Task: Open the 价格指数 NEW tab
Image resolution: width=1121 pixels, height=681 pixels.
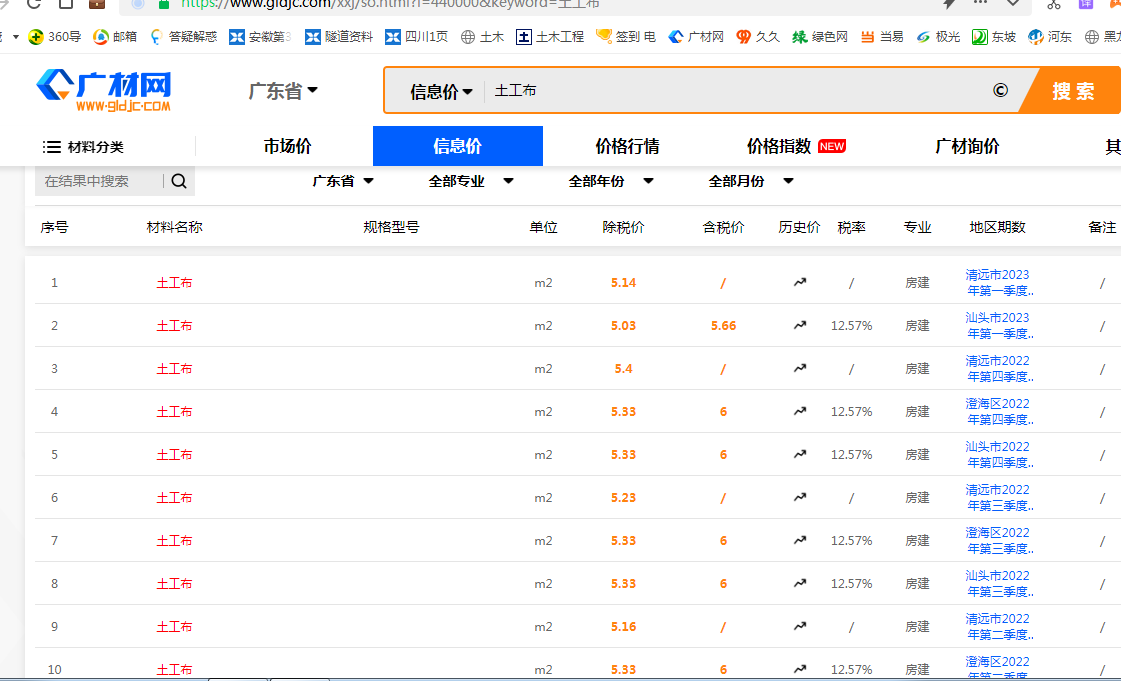Action: tap(796, 146)
